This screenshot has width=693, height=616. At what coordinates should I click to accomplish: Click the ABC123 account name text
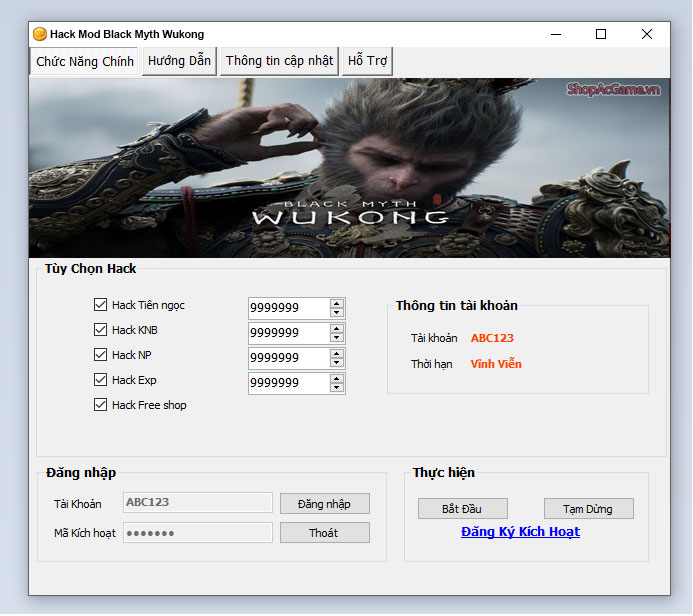[492, 338]
